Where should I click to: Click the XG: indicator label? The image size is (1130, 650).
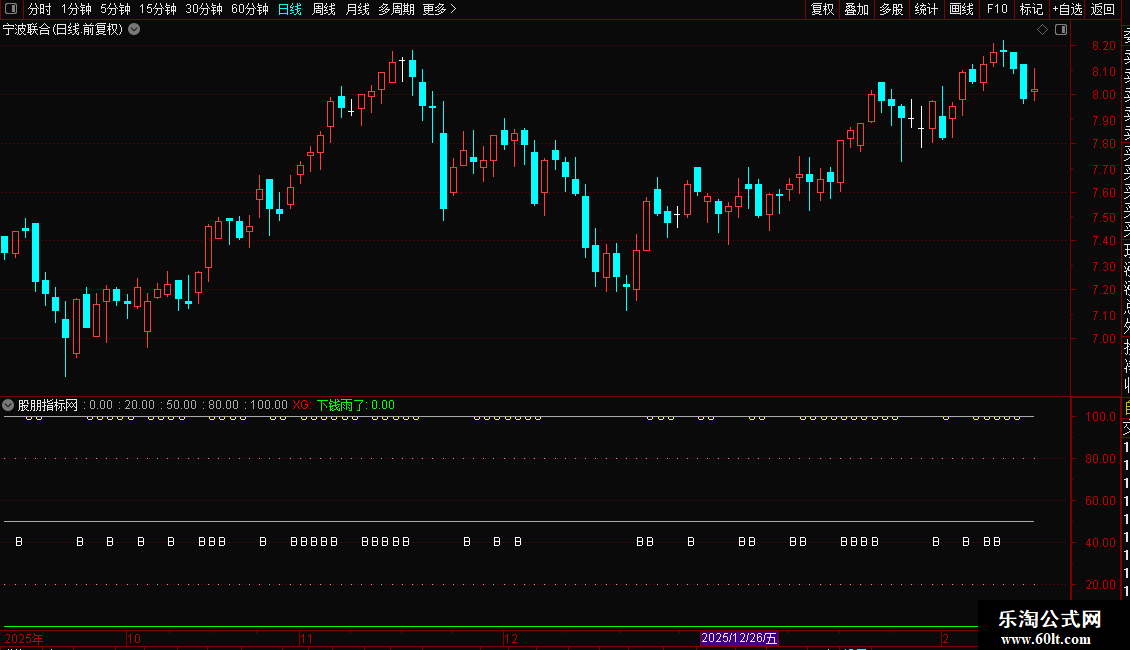pos(302,405)
